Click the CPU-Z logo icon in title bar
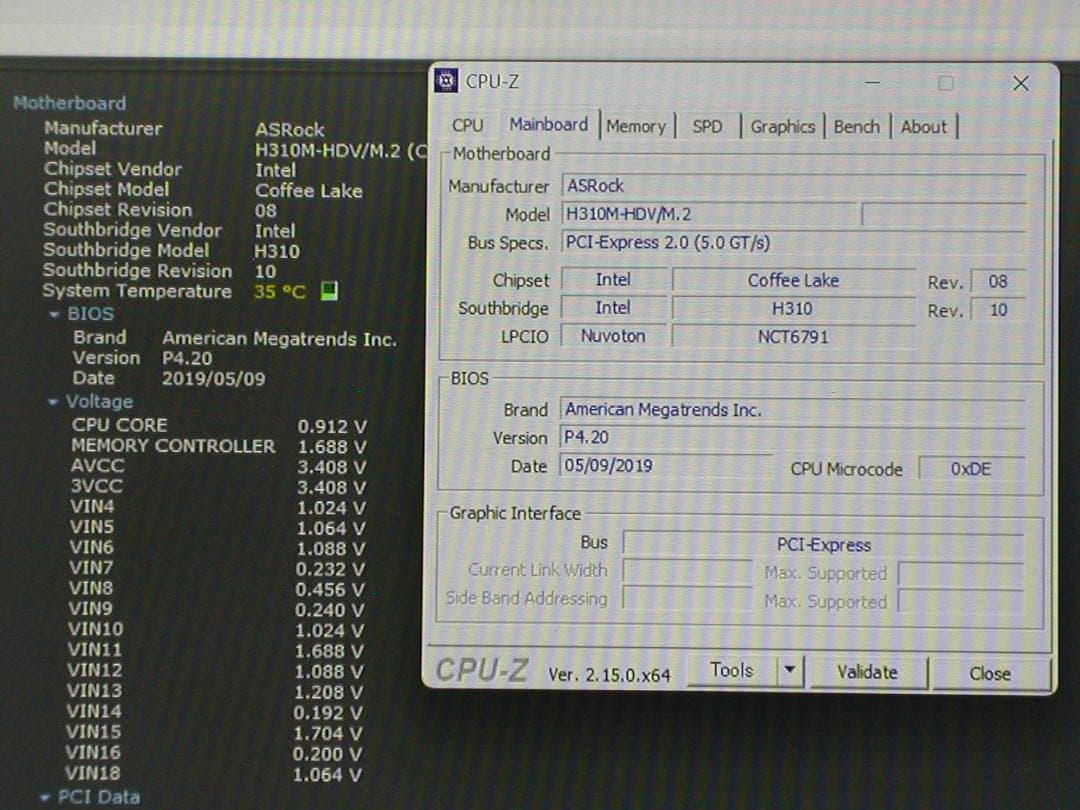1080x810 pixels. click(444, 80)
